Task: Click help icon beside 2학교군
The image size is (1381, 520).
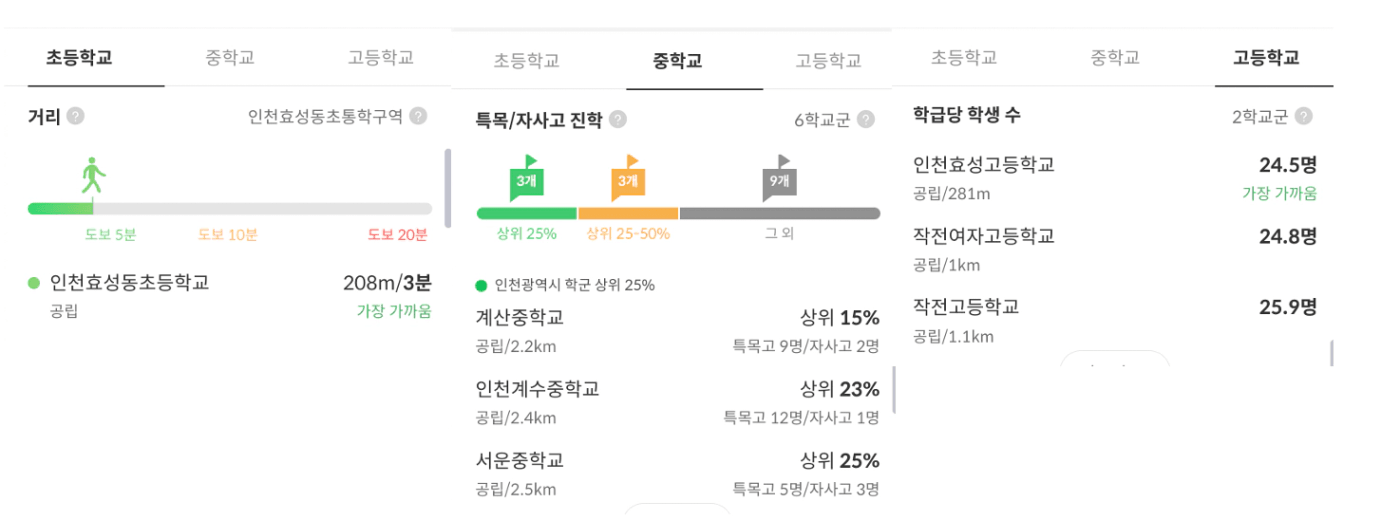Action: click(1303, 116)
